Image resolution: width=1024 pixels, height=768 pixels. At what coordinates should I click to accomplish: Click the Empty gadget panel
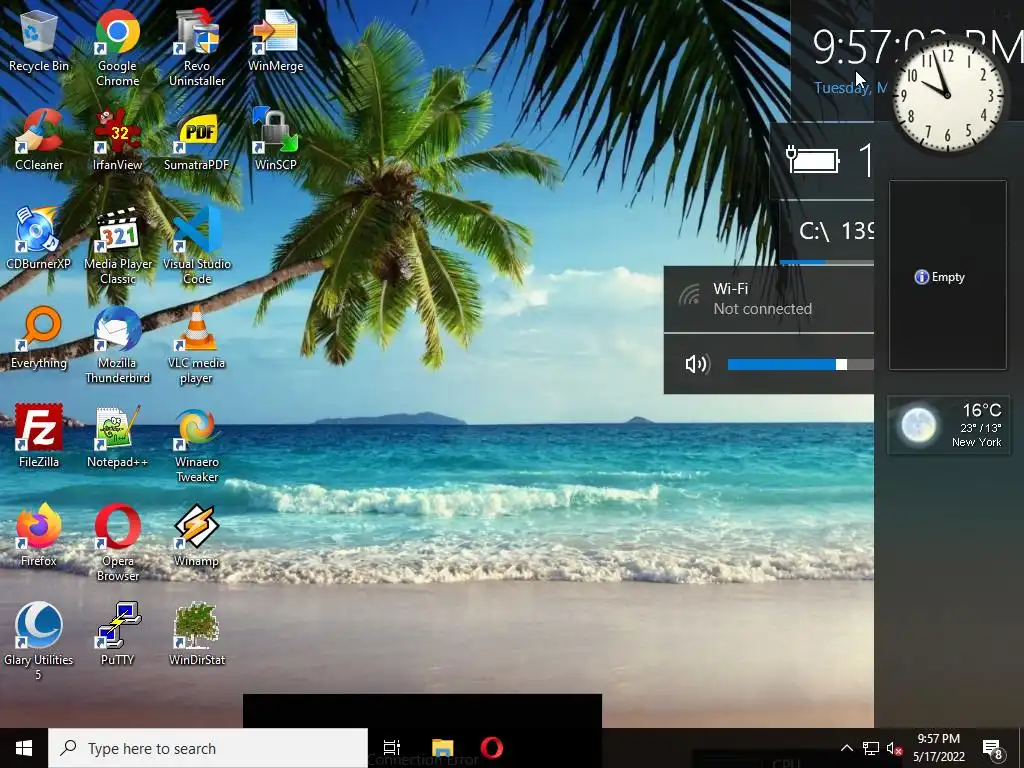pos(948,276)
